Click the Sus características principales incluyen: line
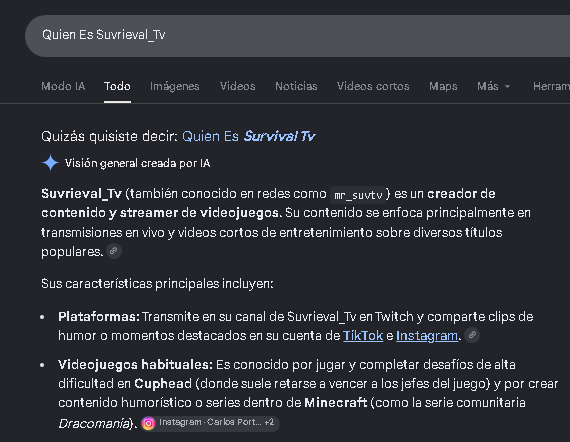 tap(157, 284)
